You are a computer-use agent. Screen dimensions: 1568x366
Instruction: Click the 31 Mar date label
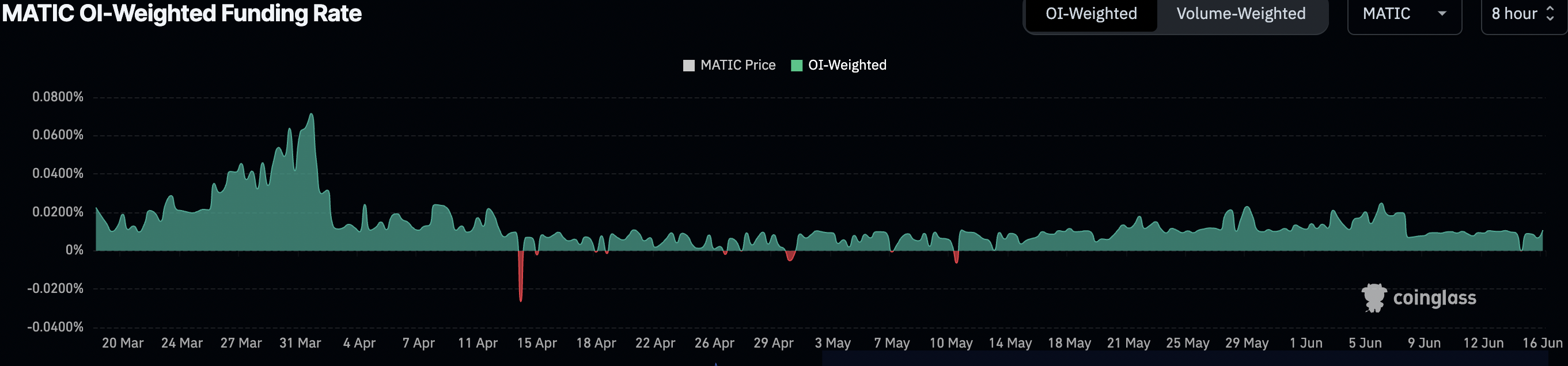300,343
